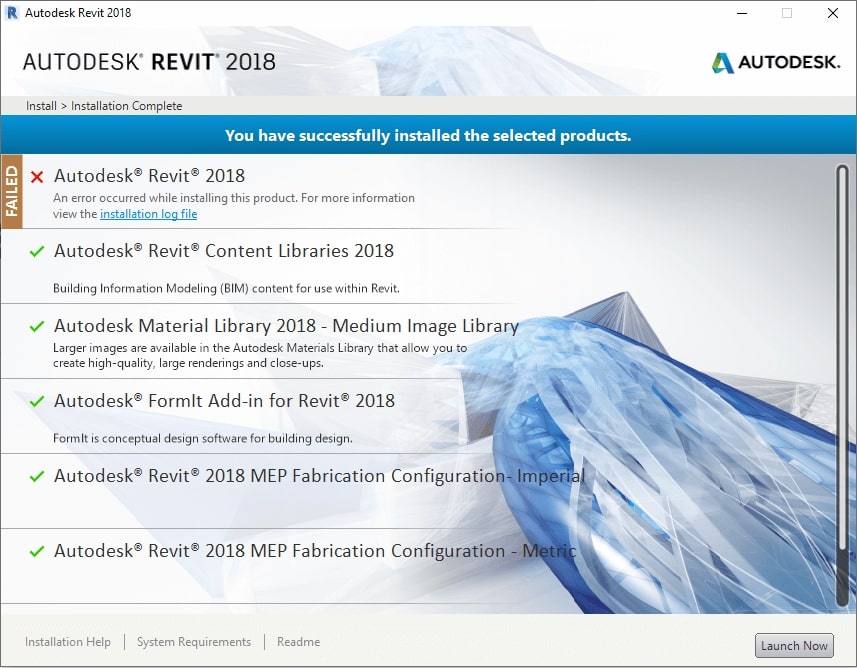Click green checkmark beside Material Library 2018
This screenshot has height=668, width=857.
coord(37,327)
